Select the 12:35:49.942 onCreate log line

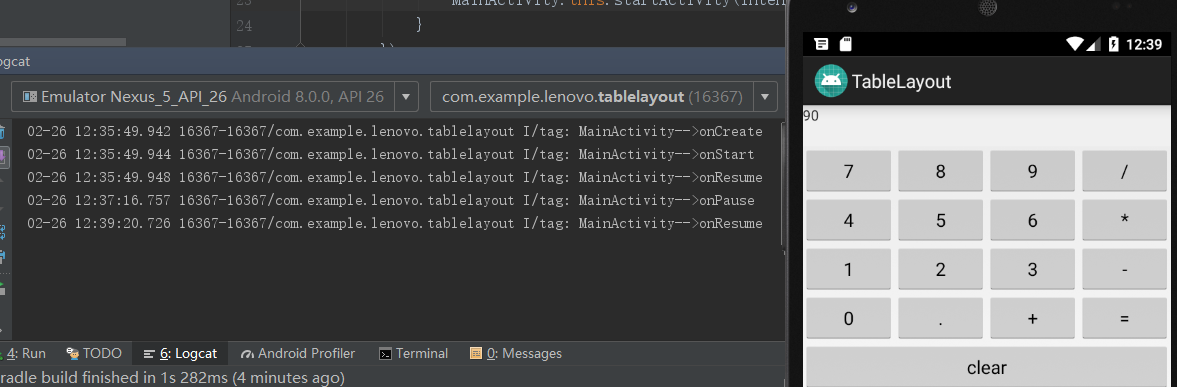coord(395,132)
